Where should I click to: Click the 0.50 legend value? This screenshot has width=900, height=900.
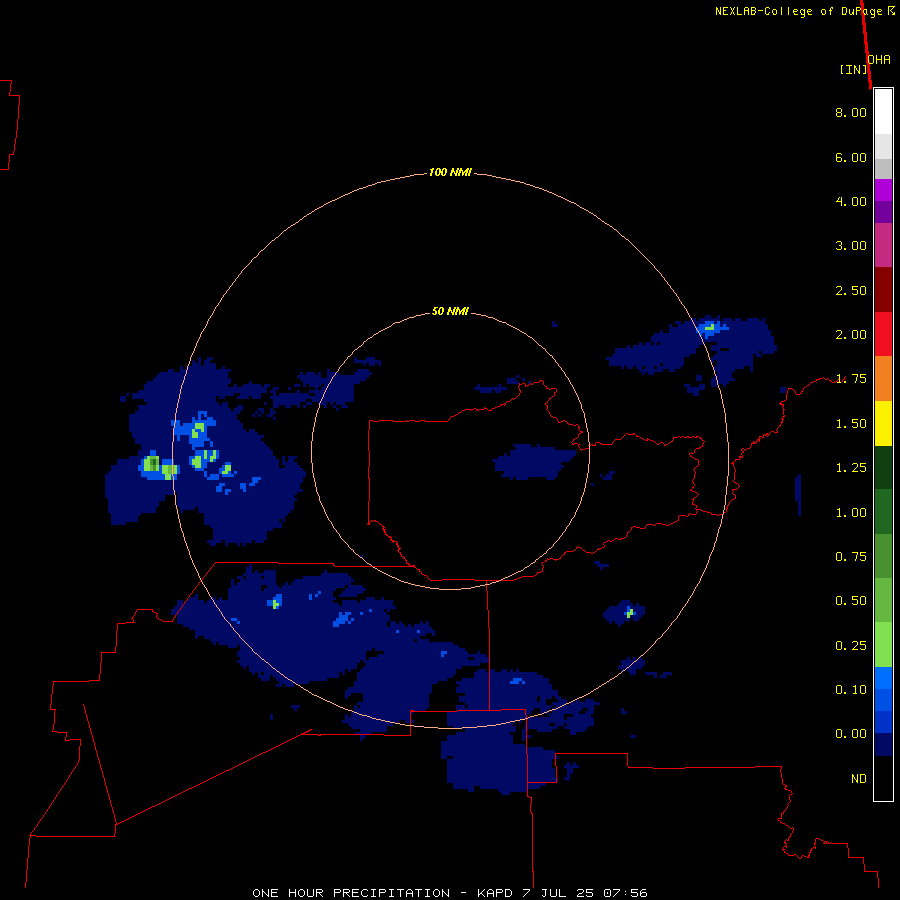[x=851, y=601]
